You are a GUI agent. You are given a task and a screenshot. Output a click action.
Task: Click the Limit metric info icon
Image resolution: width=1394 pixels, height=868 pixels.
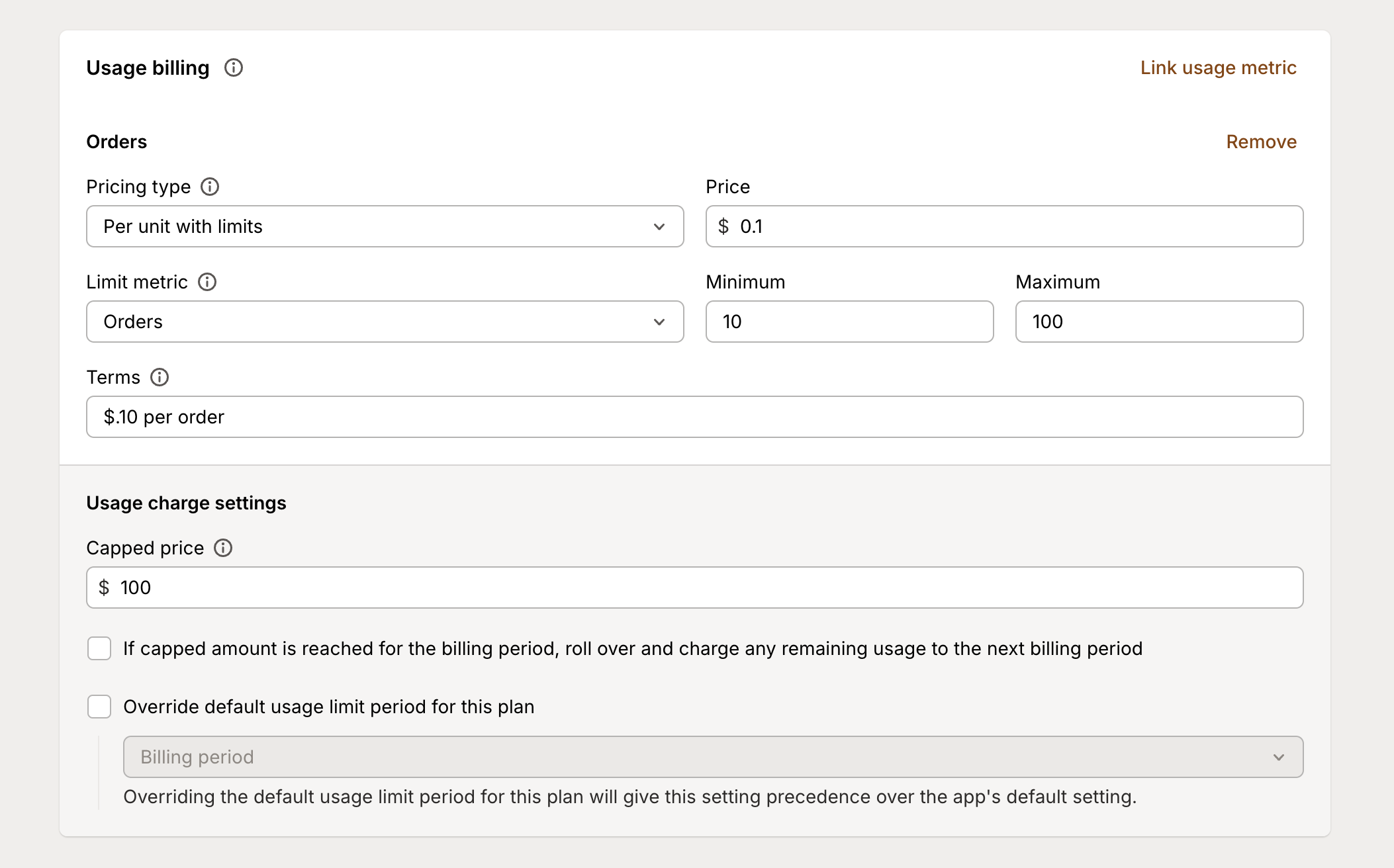[207, 282]
